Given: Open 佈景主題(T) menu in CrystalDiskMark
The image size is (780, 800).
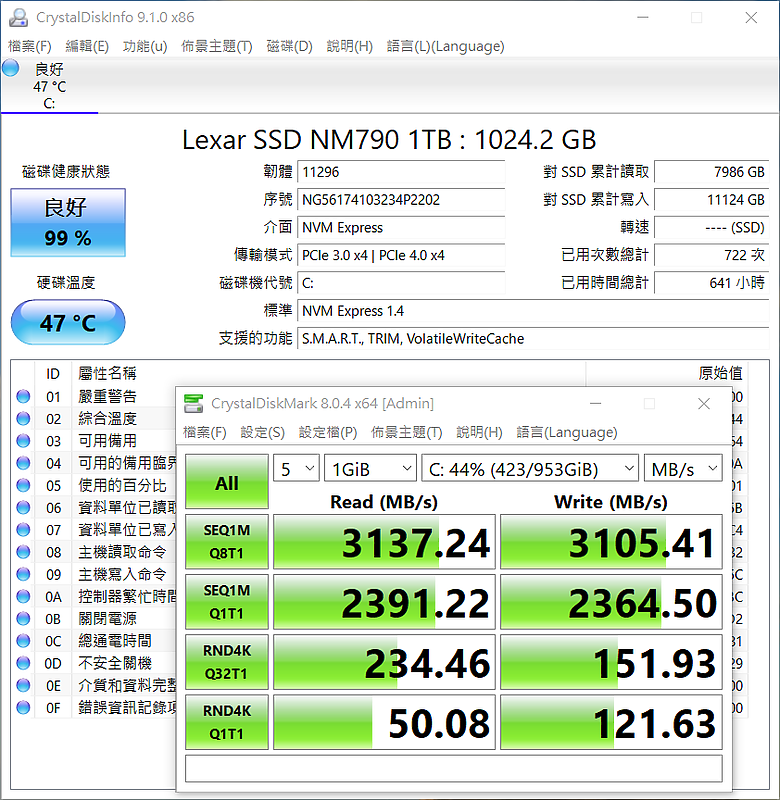Looking at the screenshot, I should tap(407, 433).
